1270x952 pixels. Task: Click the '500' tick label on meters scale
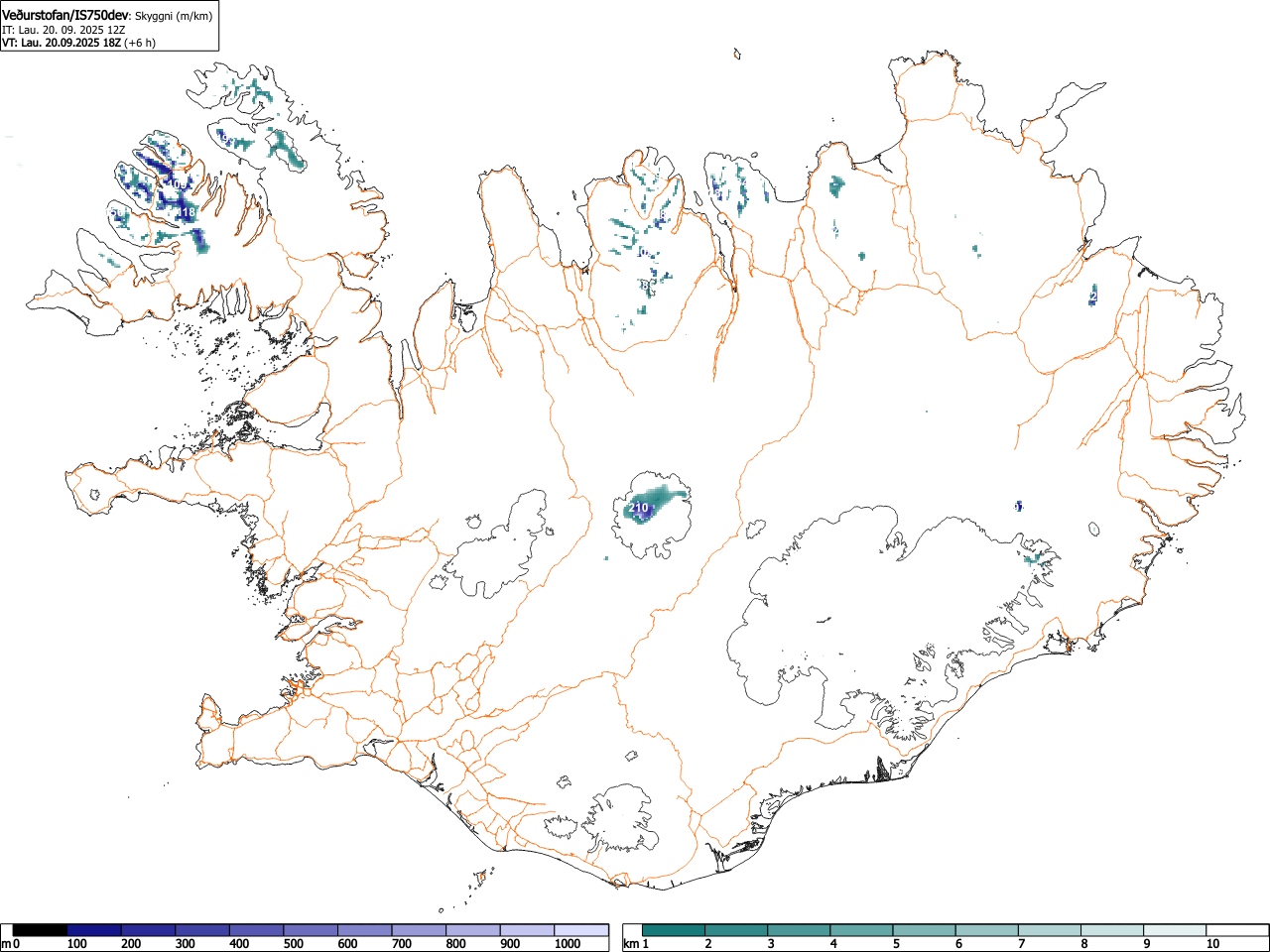point(293,944)
